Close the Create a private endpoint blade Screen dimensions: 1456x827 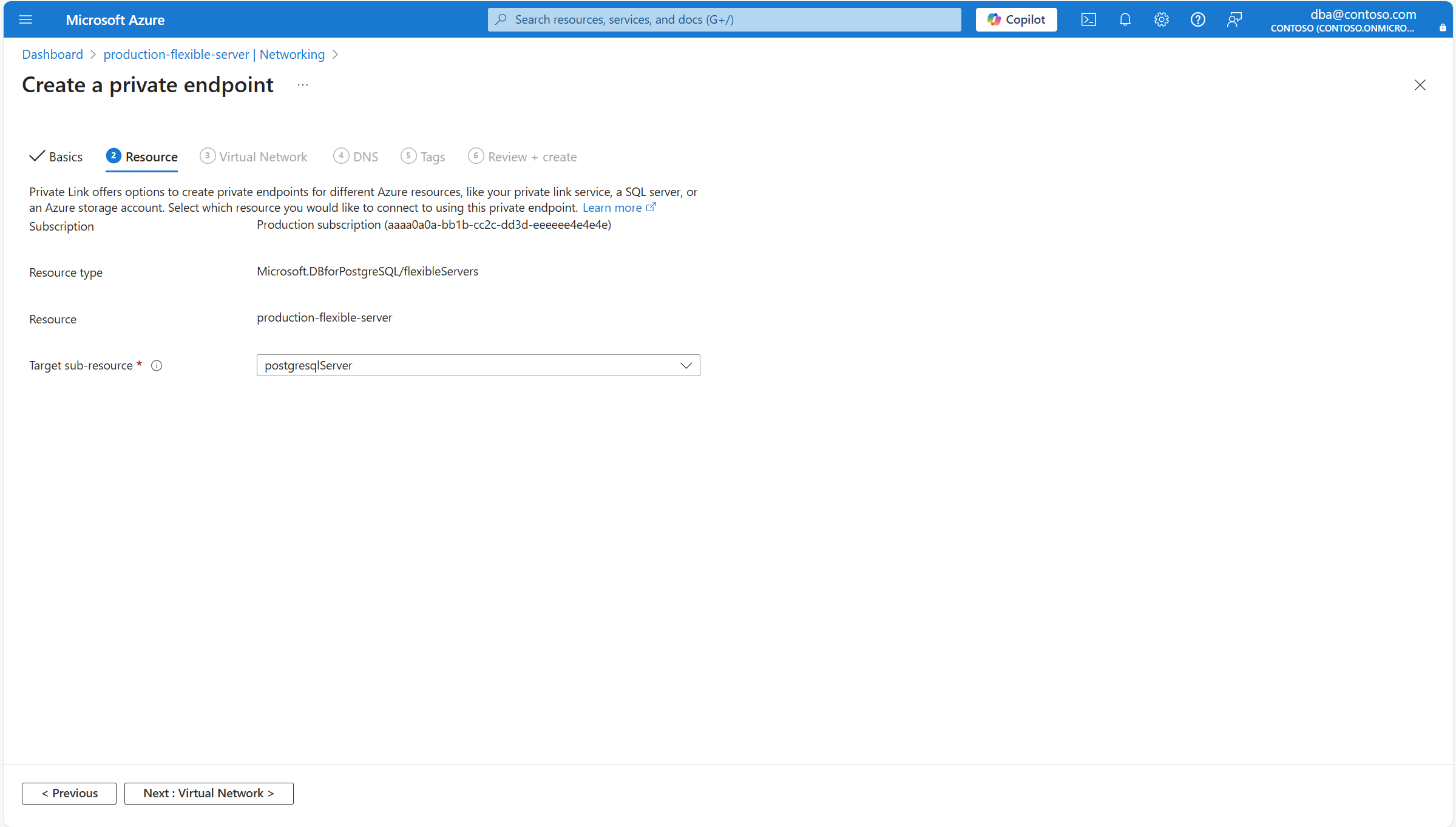tap(1420, 85)
